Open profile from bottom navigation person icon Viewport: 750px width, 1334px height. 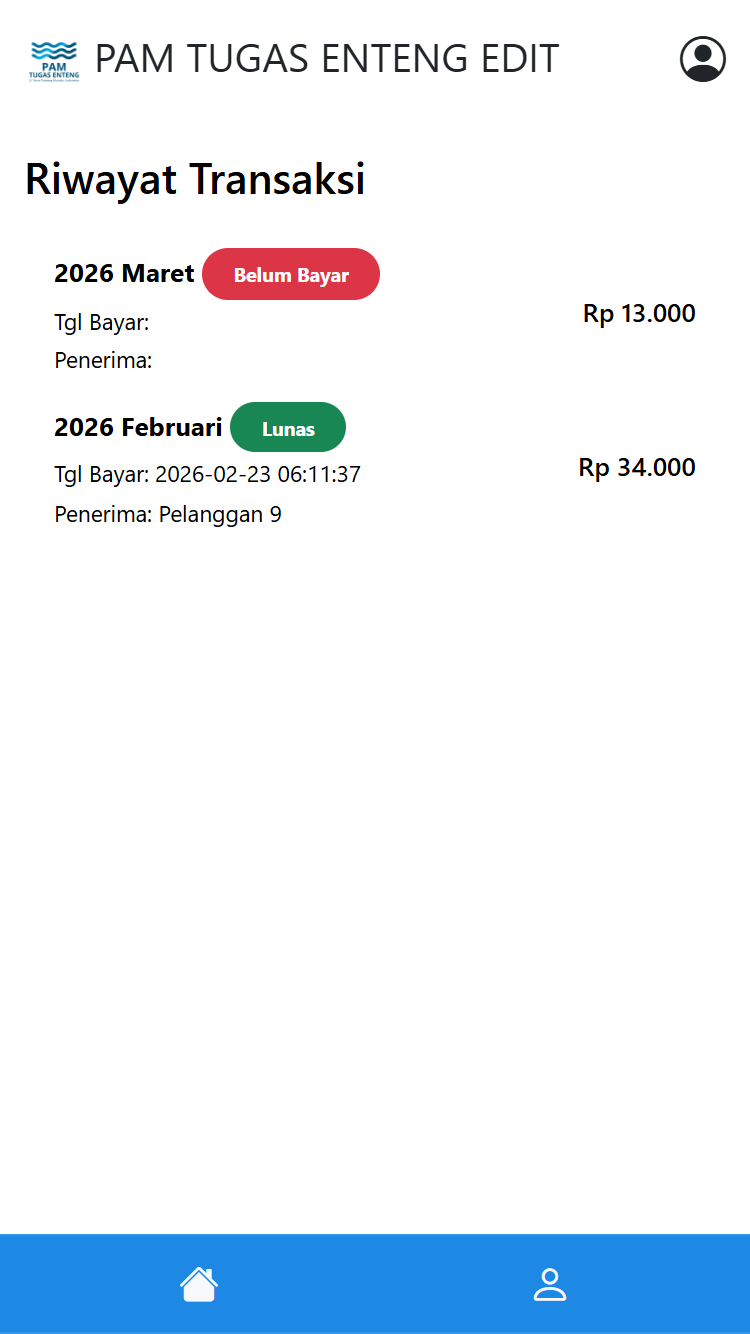point(549,1284)
